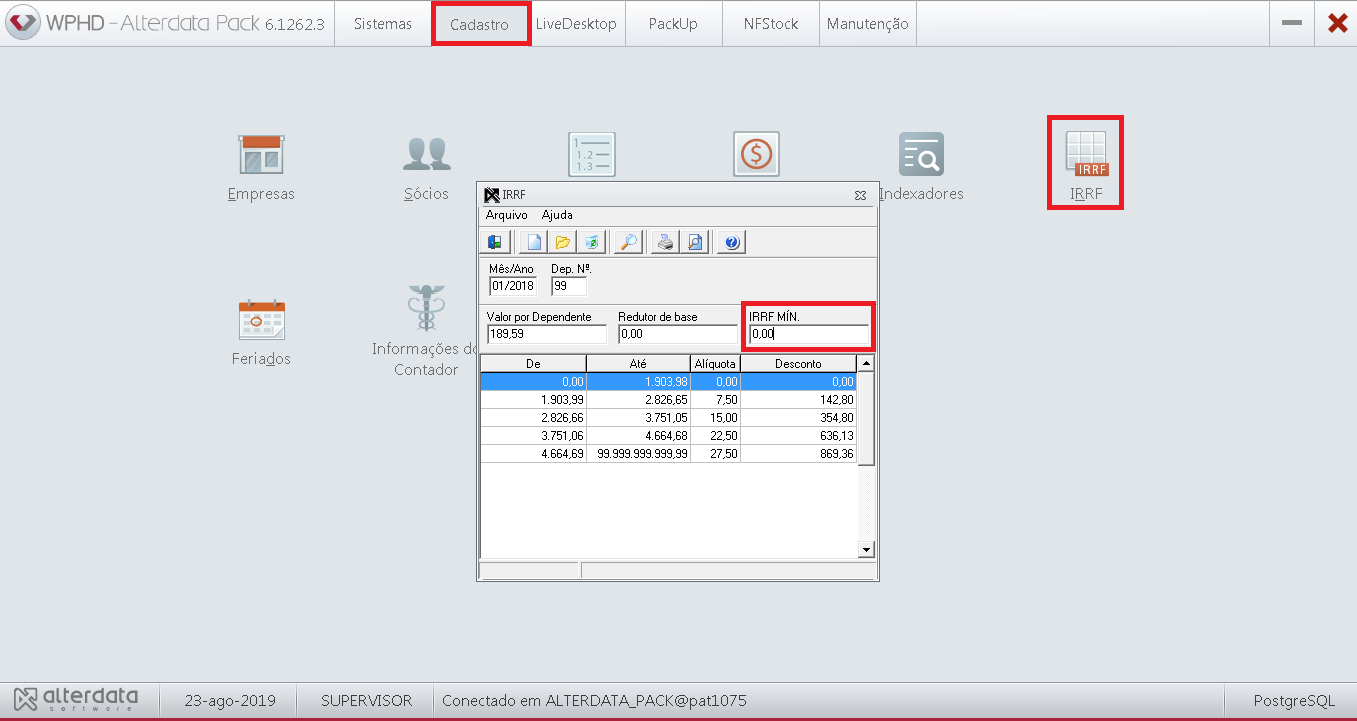Screen dimensions: 1357x721
Task: Click the printer toolbar icon
Action: [x=665, y=242]
